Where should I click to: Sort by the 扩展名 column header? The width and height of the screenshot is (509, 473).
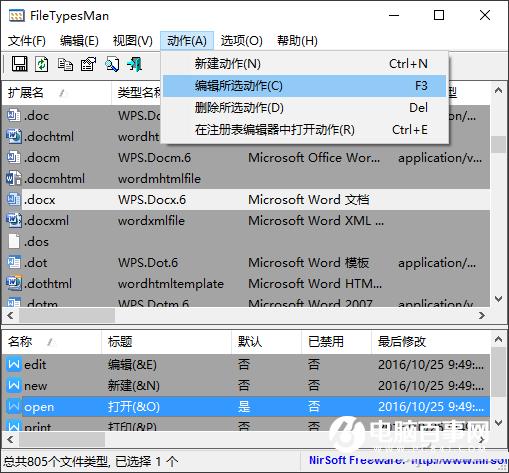[57, 92]
